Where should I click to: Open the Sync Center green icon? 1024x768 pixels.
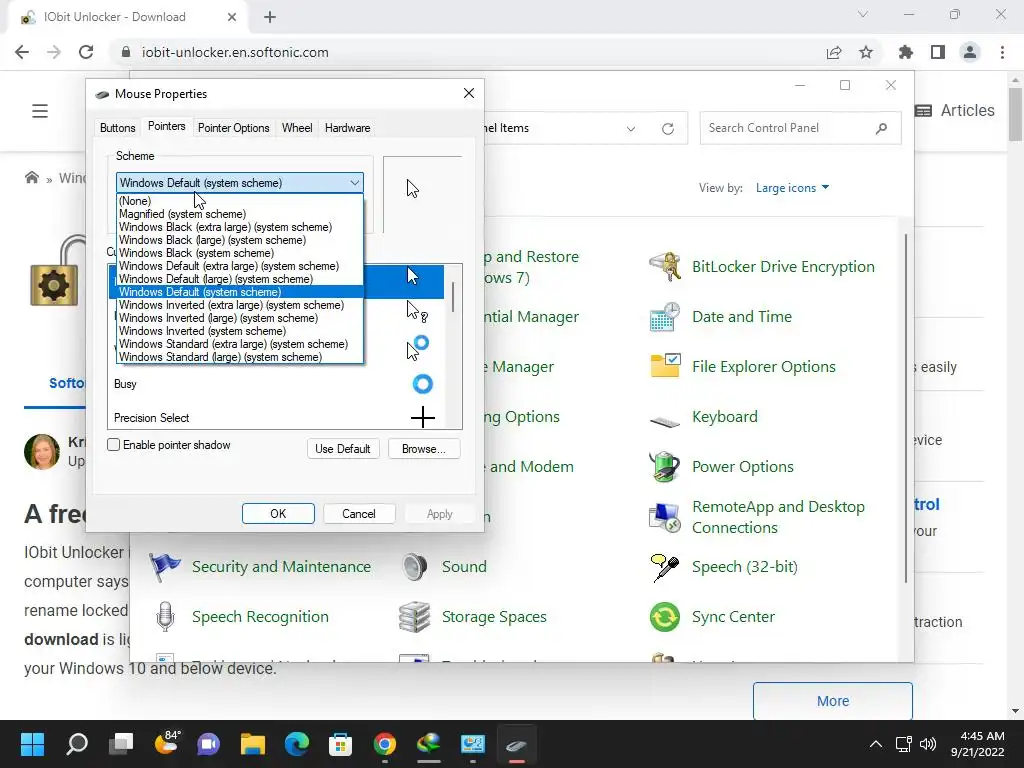(665, 616)
